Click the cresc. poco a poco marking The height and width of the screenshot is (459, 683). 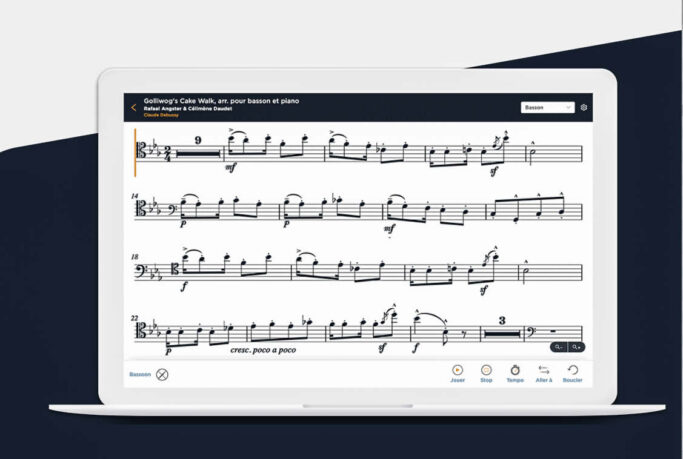pos(263,350)
